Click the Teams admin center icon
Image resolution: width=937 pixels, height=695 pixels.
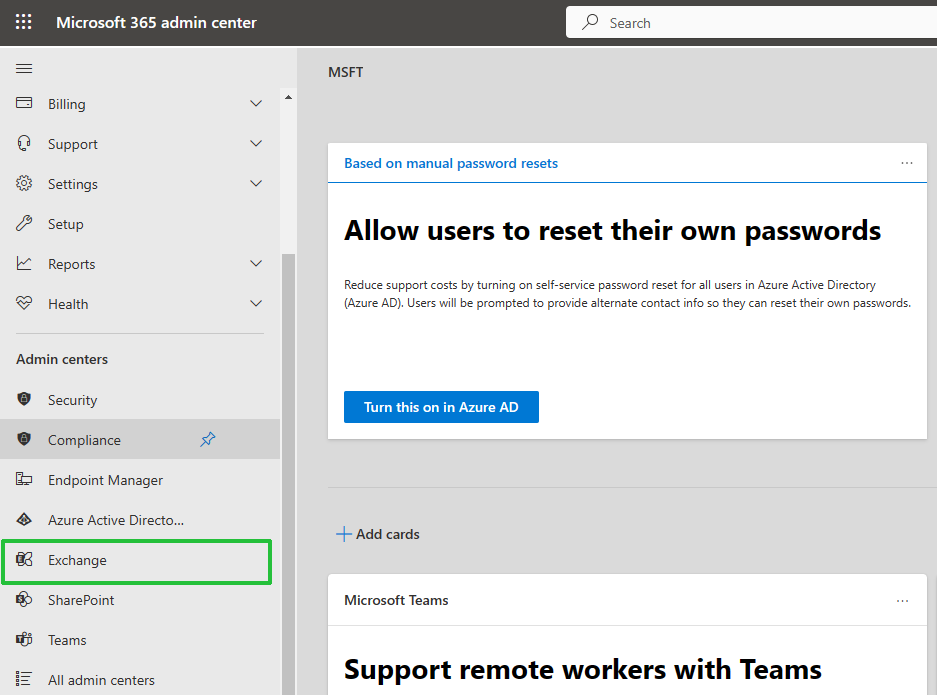pos(24,639)
